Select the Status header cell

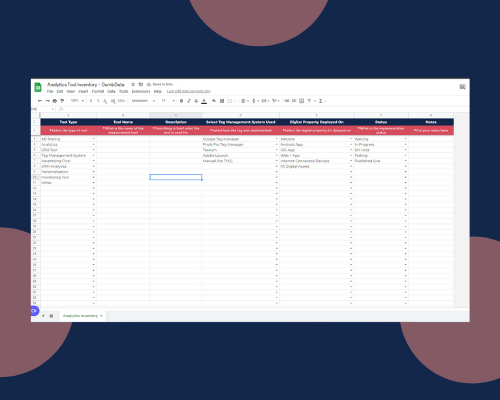[381, 122]
